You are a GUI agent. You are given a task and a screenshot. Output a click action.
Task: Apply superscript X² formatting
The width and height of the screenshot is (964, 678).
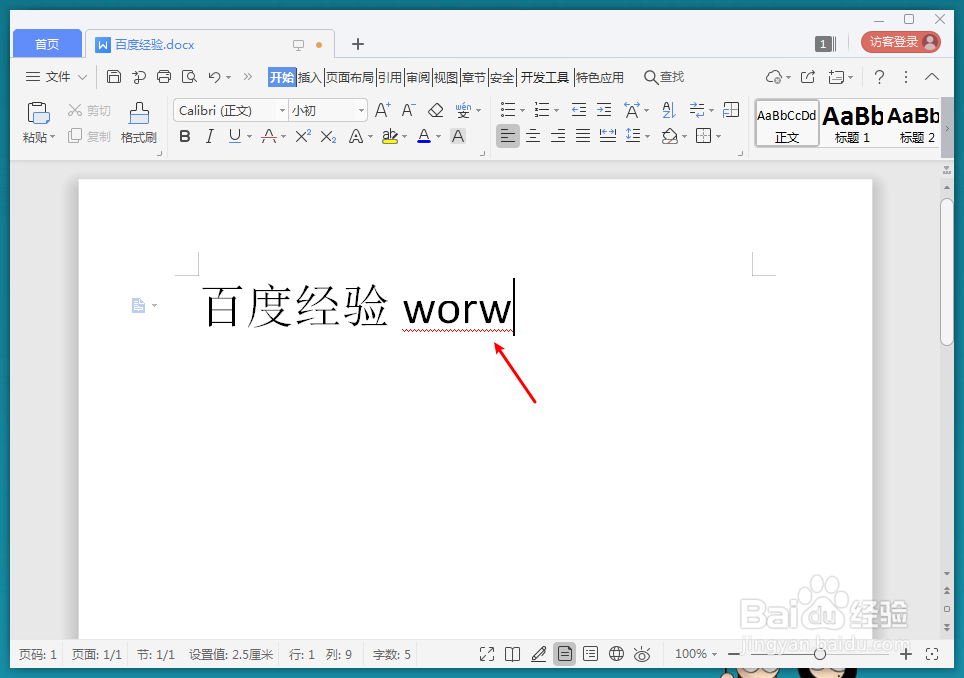pyautogui.click(x=303, y=136)
